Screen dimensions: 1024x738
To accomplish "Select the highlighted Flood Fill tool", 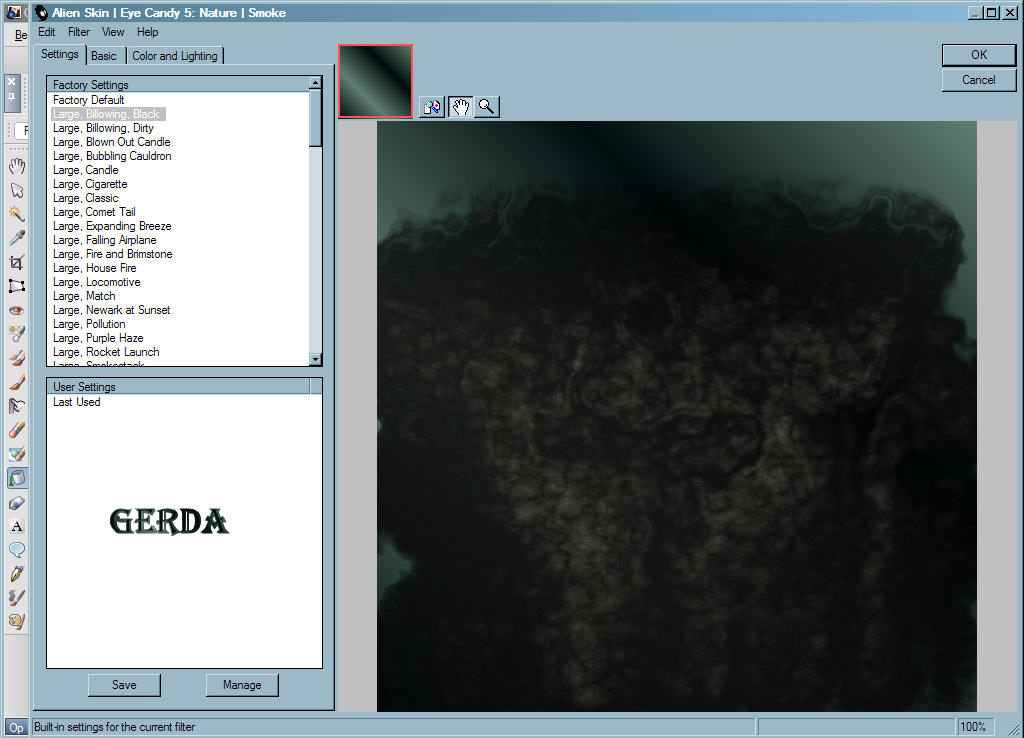I will pyautogui.click(x=17, y=478).
